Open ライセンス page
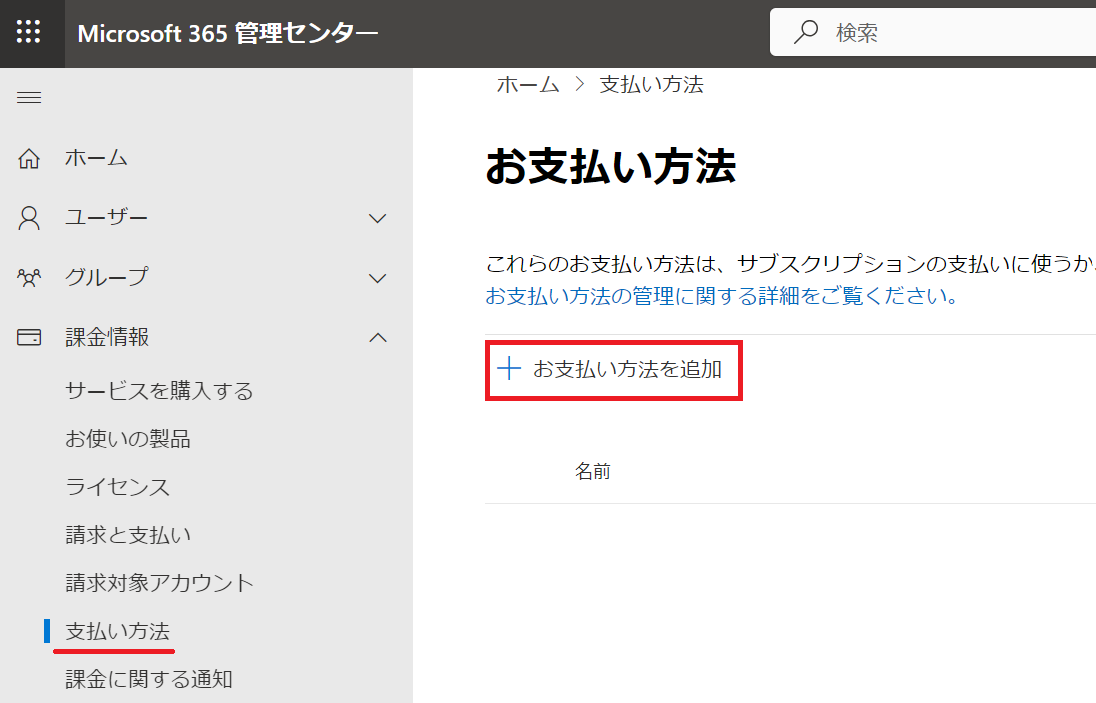The image size is (1096, 703). tap(117, 487)
